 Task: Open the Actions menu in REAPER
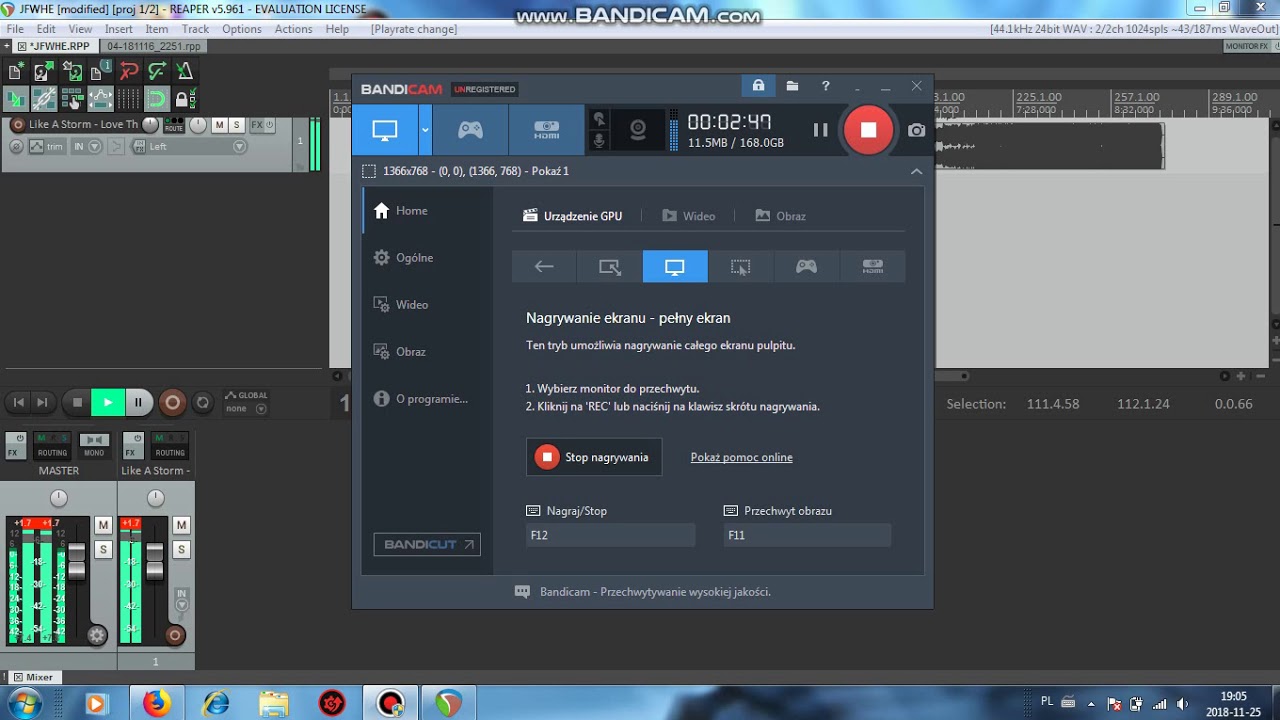click(x=293, y=29)
